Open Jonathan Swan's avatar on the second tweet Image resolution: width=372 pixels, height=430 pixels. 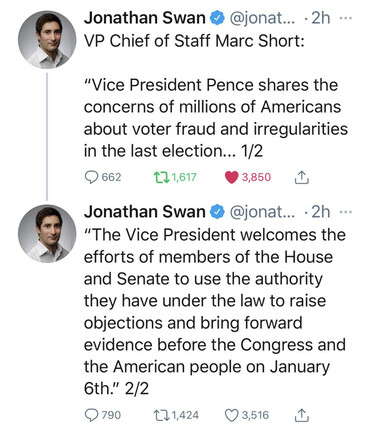click(x=47, y=234)
